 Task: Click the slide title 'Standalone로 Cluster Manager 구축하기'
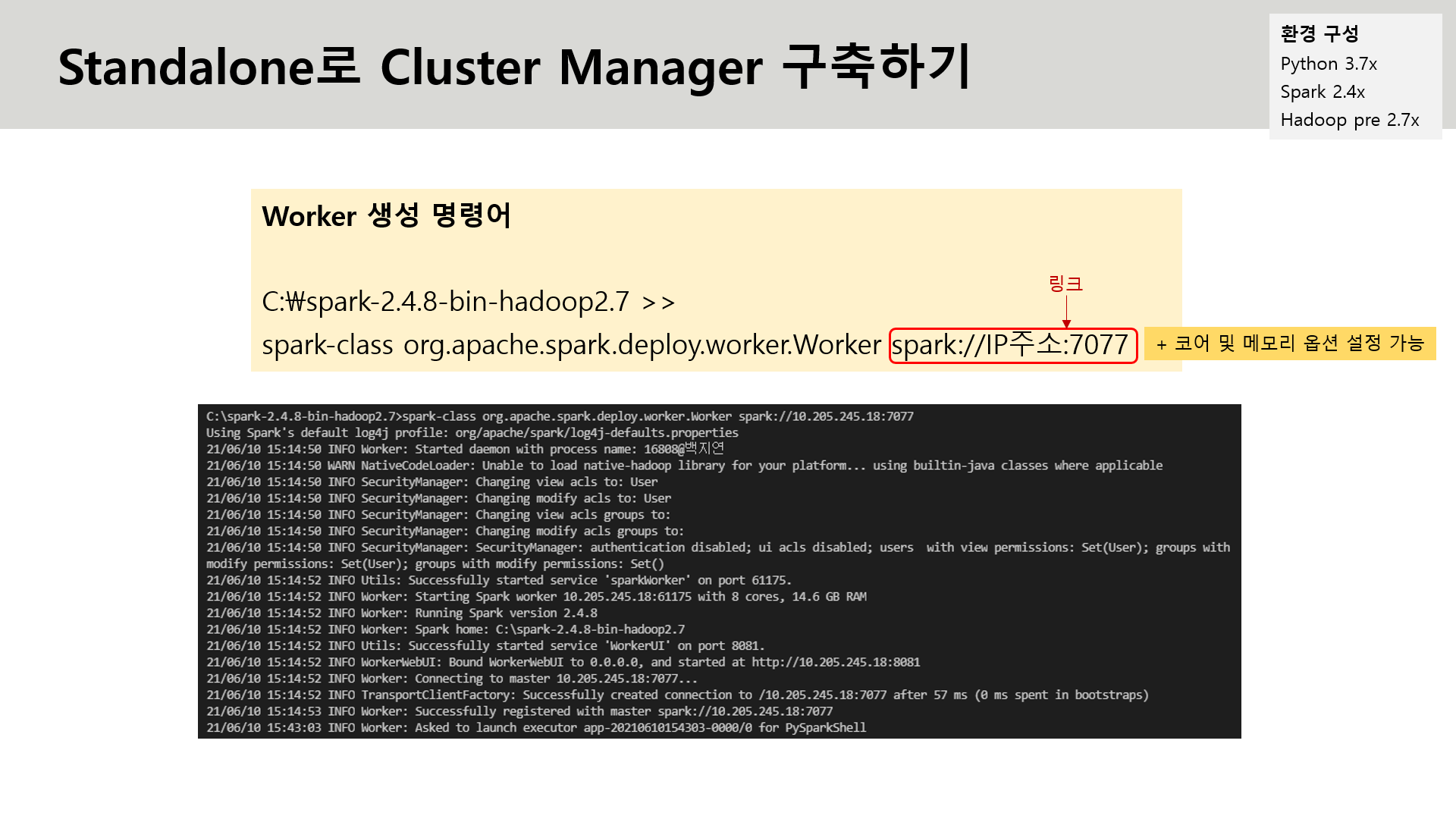514,67
